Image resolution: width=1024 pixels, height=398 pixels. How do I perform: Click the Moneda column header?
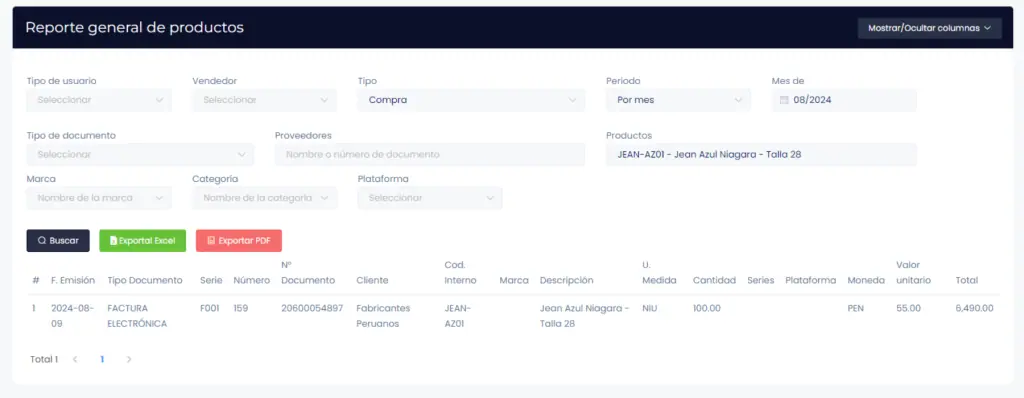click(x=866, y=280)
